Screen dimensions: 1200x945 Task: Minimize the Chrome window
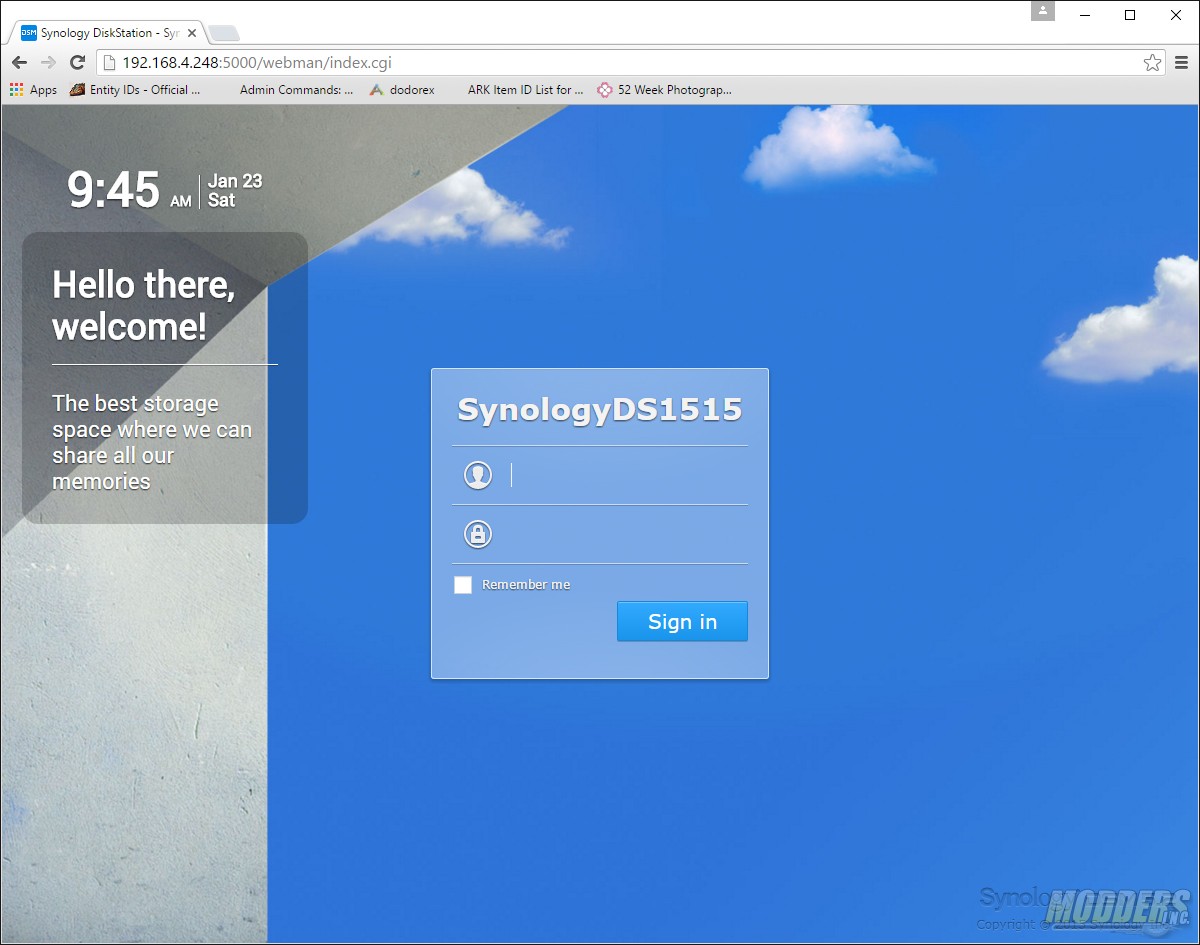[x=1084, y=15]
